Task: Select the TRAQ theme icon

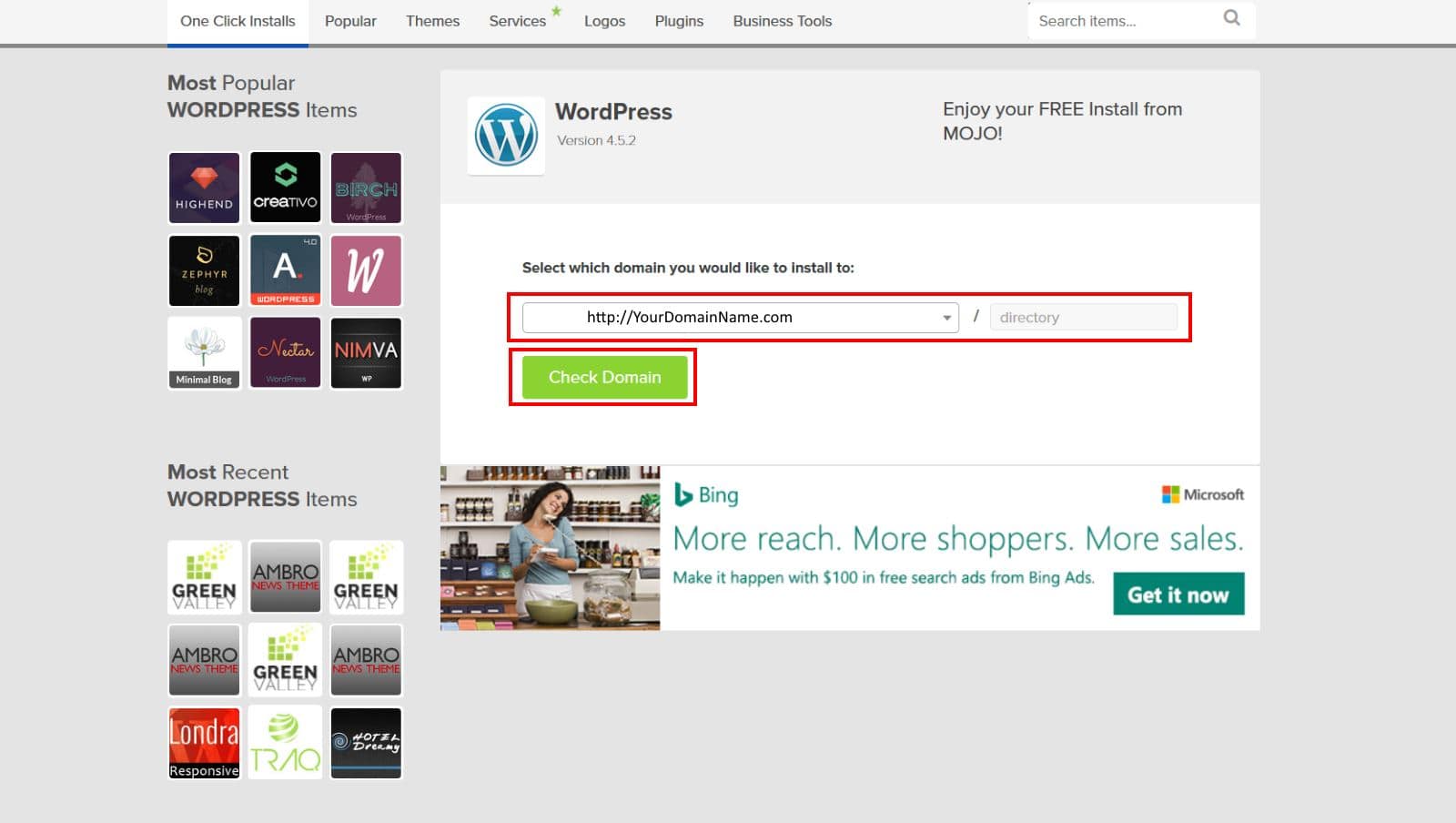Action: click(285, 743)
